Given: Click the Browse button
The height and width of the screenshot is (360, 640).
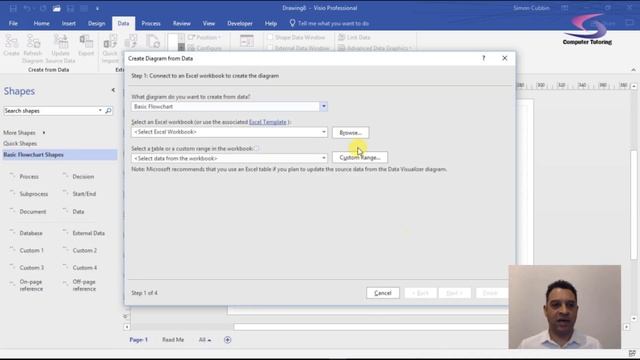Looking at the screenshot, I should point(350,133).
